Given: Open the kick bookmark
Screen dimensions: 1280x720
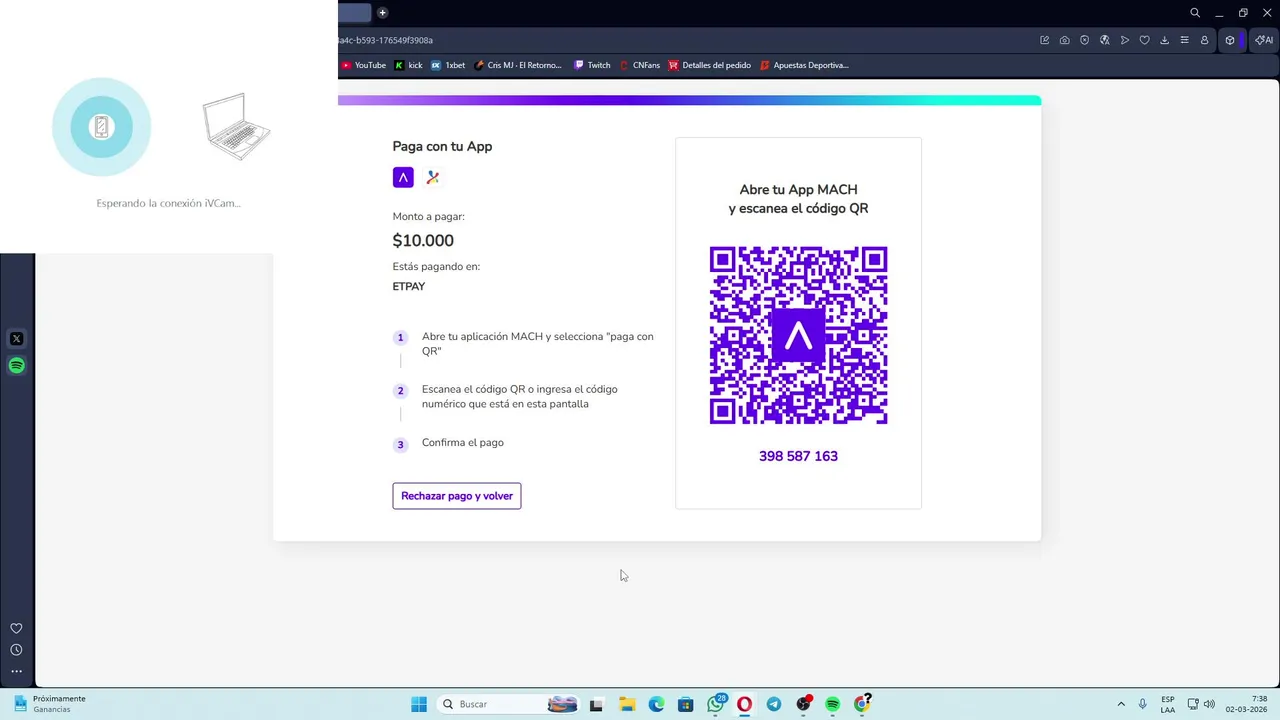Looking at the screenshot, I should (x=409, y=65).
